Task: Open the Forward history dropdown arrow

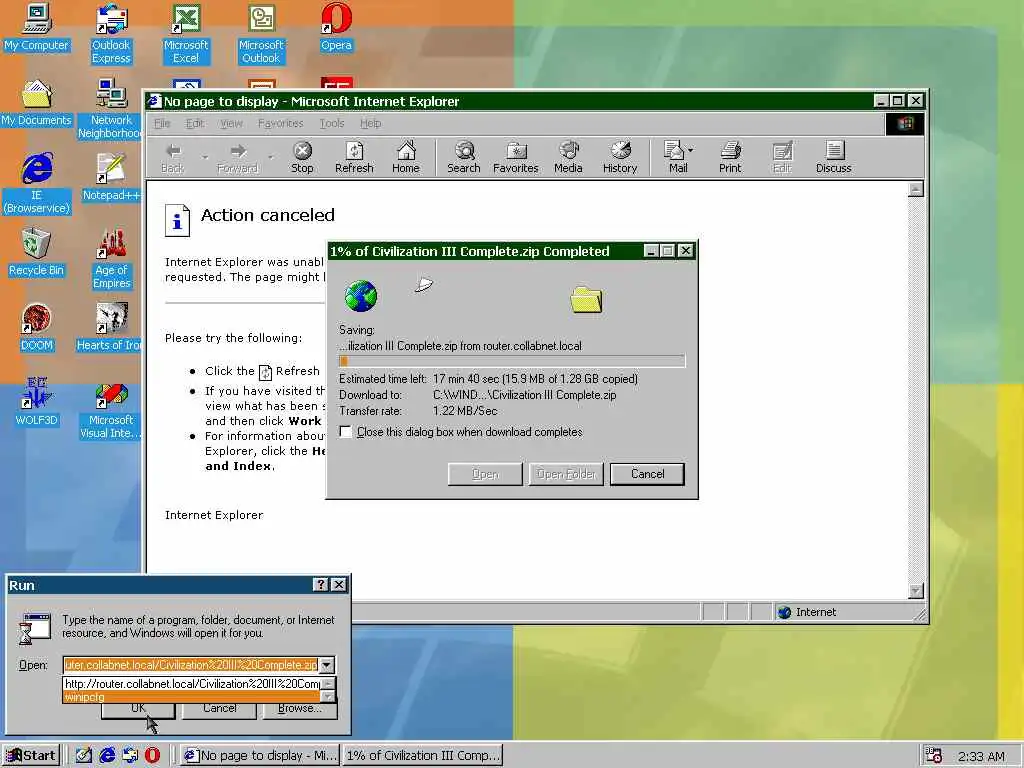Action: tap(270, 157)
